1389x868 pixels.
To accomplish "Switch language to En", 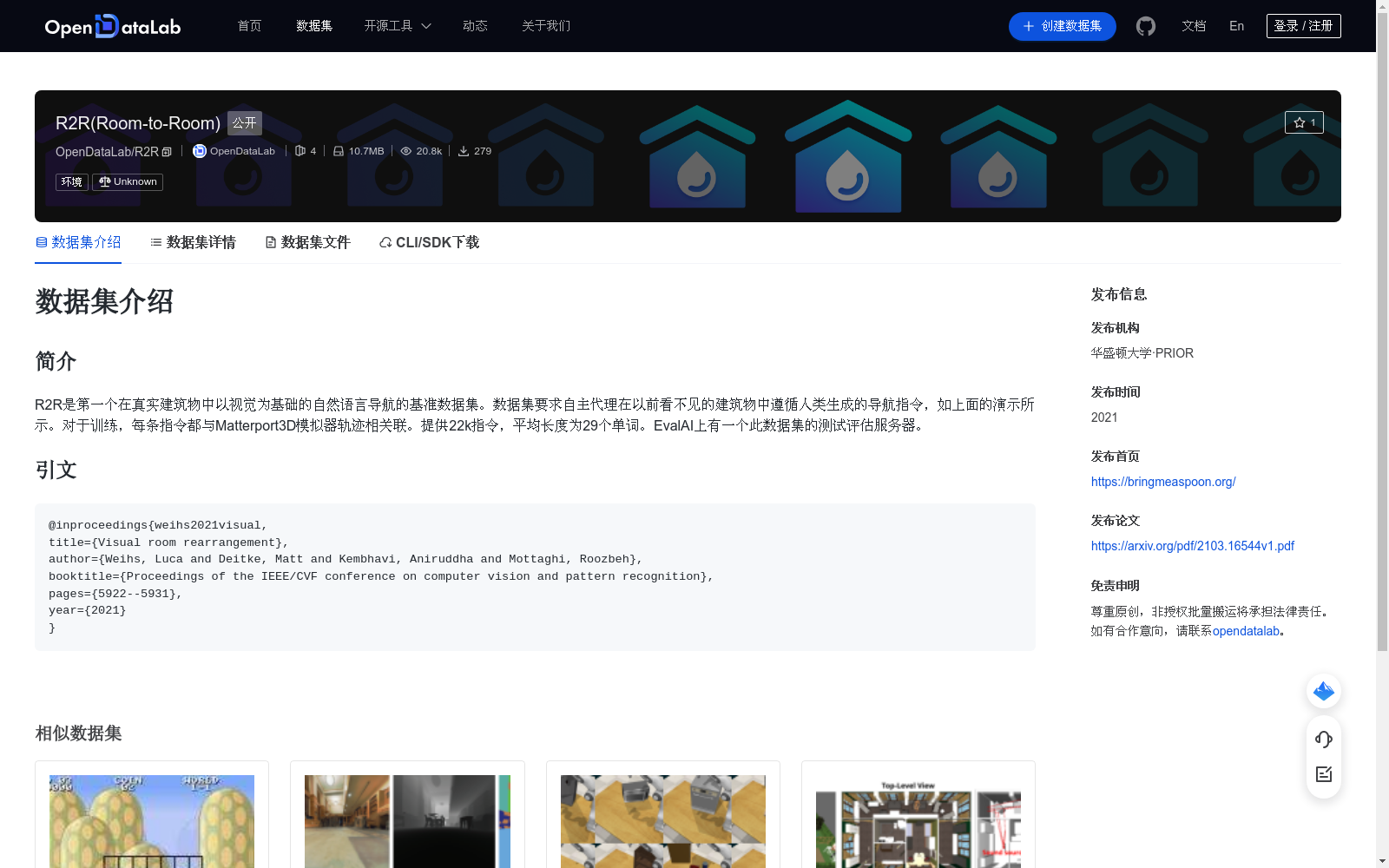I will (x=1237, y=26).
